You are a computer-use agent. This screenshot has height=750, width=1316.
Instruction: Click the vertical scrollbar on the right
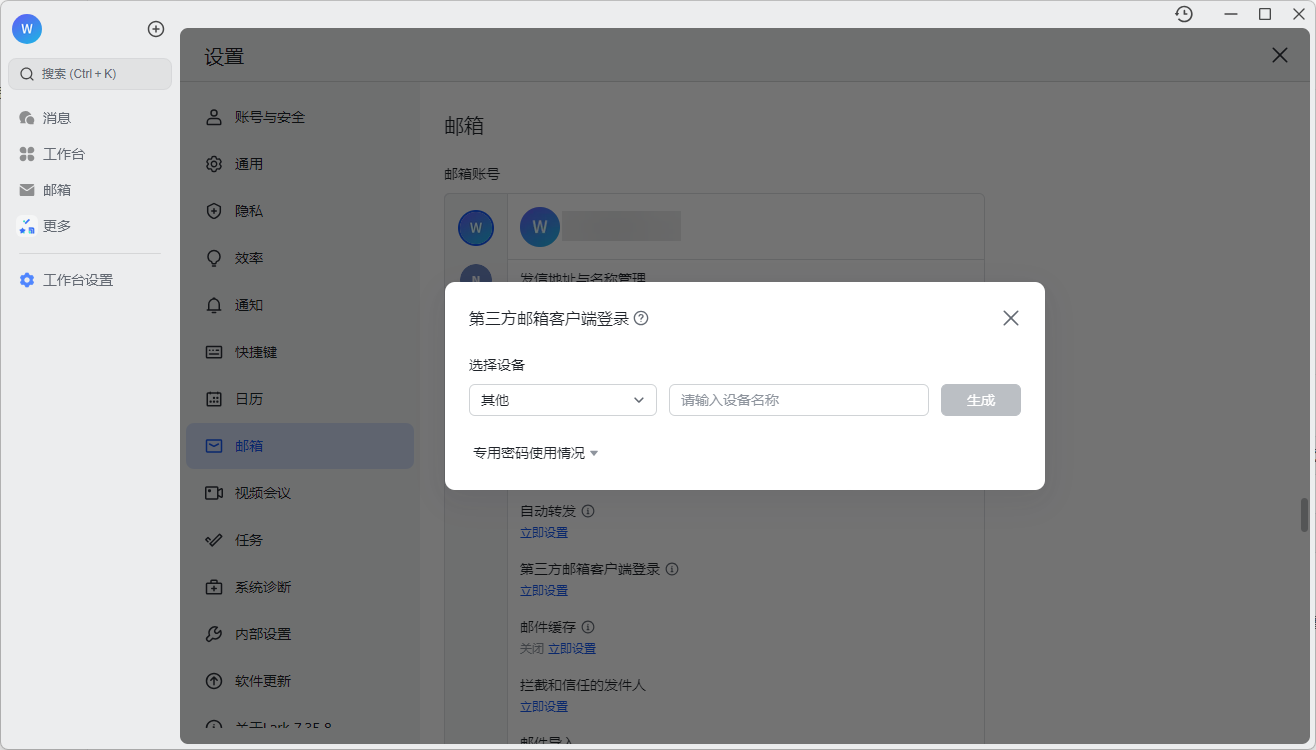(x=1304, y=515)
